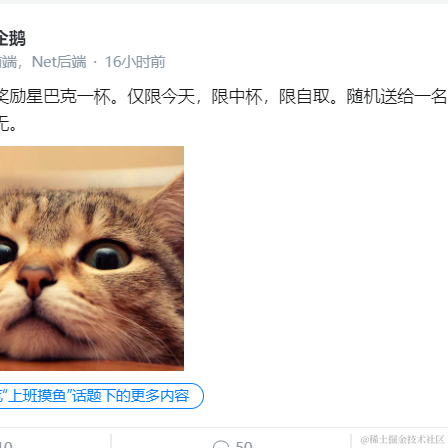Click the cat's nose in the photo
This screenshot has height=448, width=448.
point(36,281)
